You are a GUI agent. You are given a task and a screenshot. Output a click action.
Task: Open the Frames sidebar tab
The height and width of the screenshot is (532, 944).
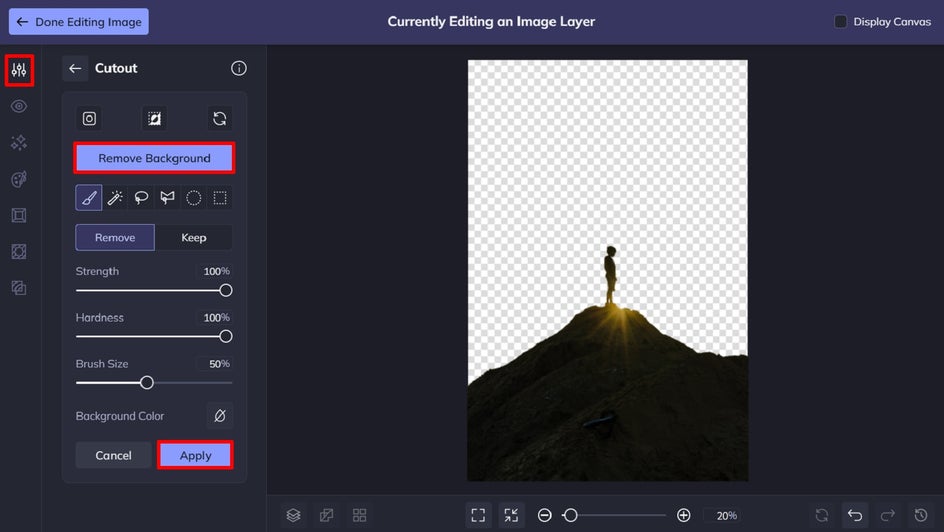coord(19,215)
